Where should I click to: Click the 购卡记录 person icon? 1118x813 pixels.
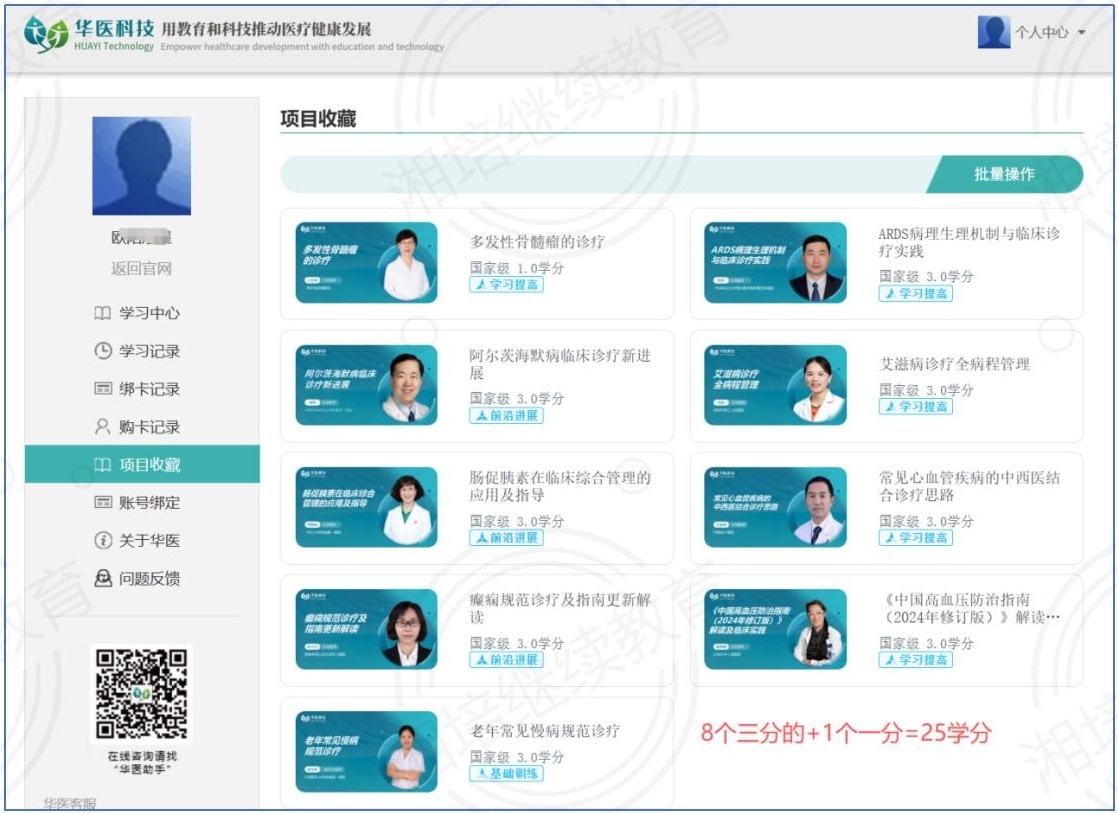point(102,427)
